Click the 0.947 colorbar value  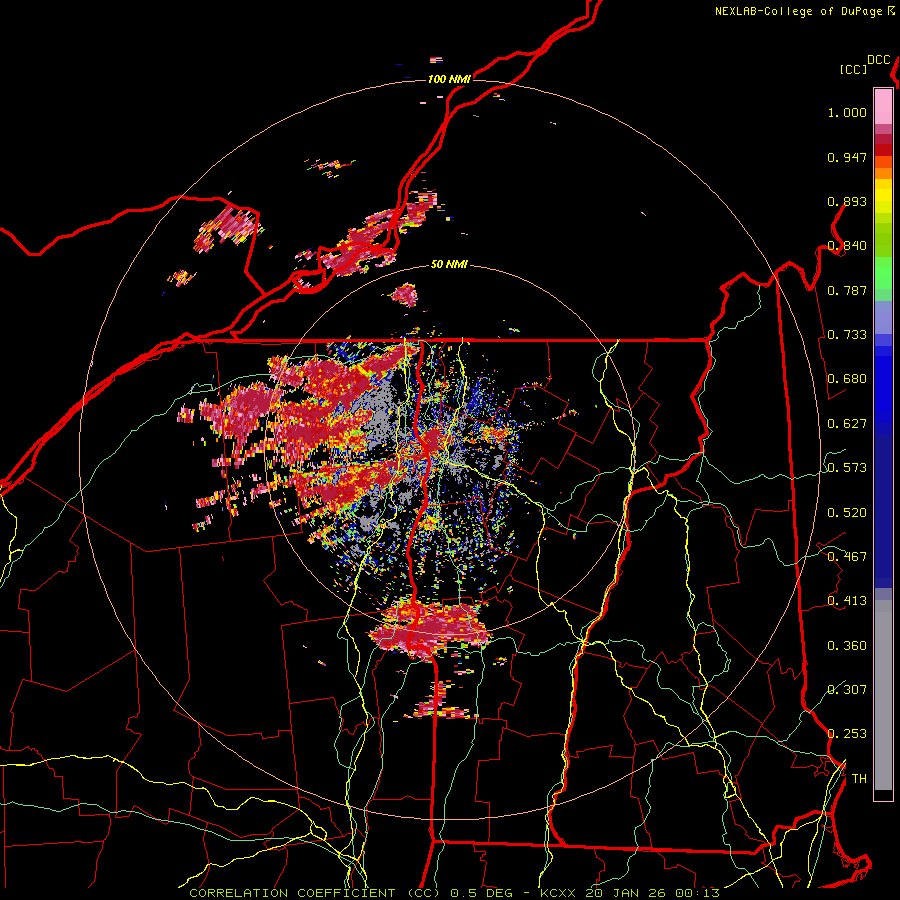[847, 157]
